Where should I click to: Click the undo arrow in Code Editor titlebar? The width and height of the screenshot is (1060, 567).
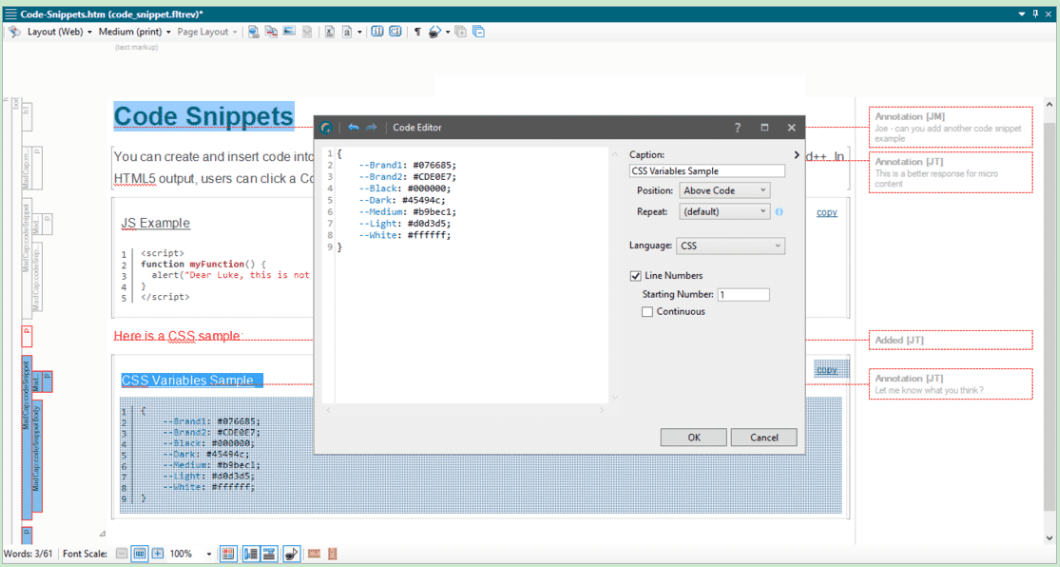pyautogui.click(x=353, y=127)
